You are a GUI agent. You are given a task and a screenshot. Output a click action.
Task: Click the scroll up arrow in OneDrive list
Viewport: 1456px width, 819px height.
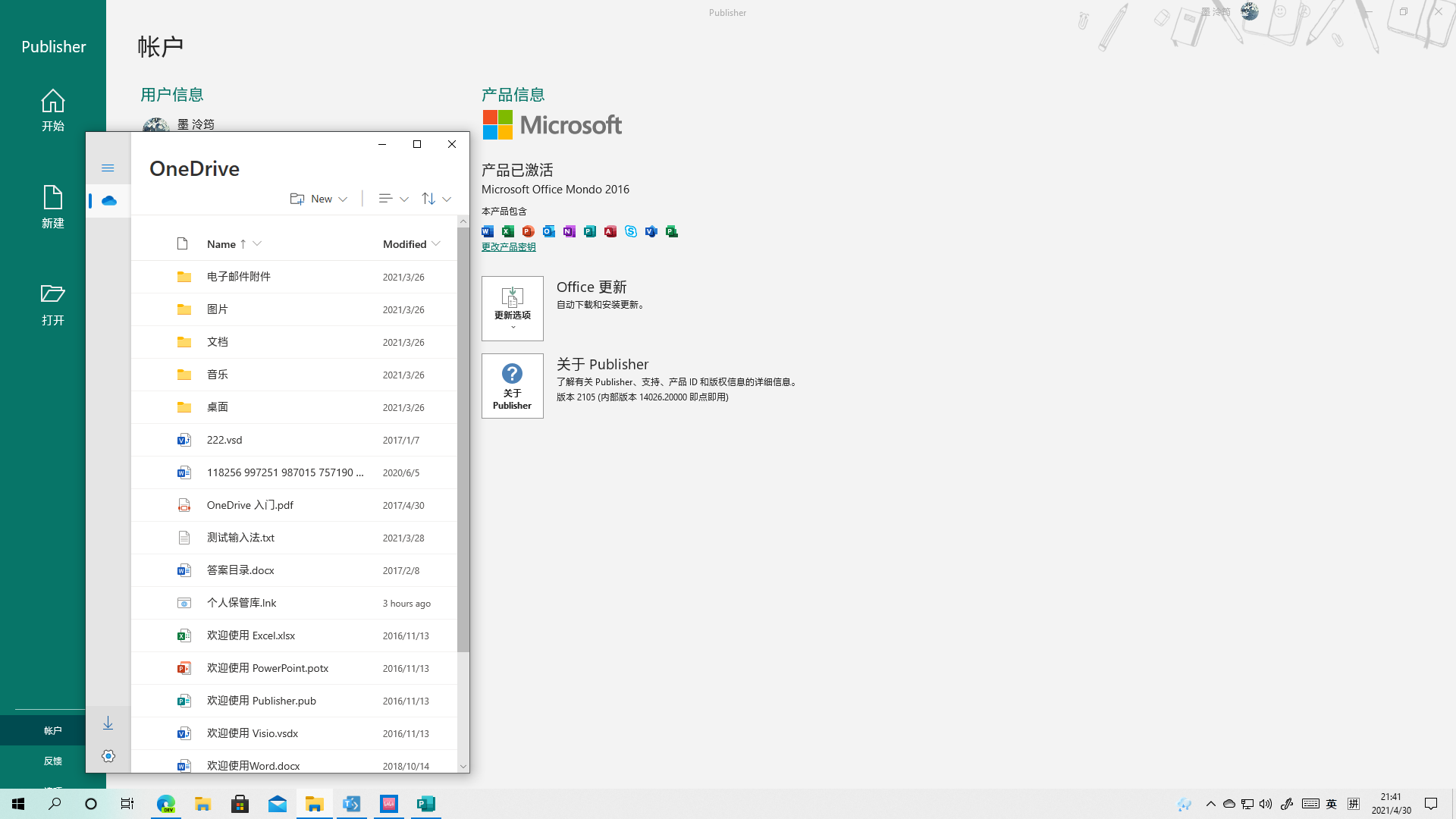pyautogui.click(x=463, y=221)
